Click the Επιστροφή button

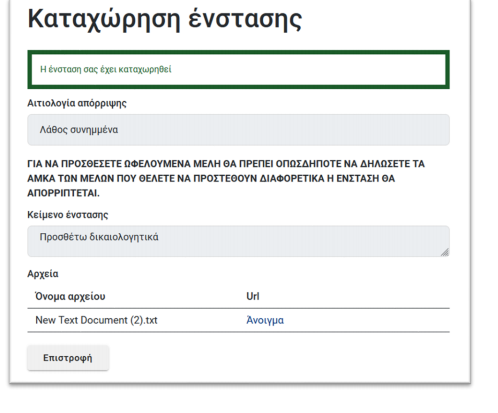[68, 358]
